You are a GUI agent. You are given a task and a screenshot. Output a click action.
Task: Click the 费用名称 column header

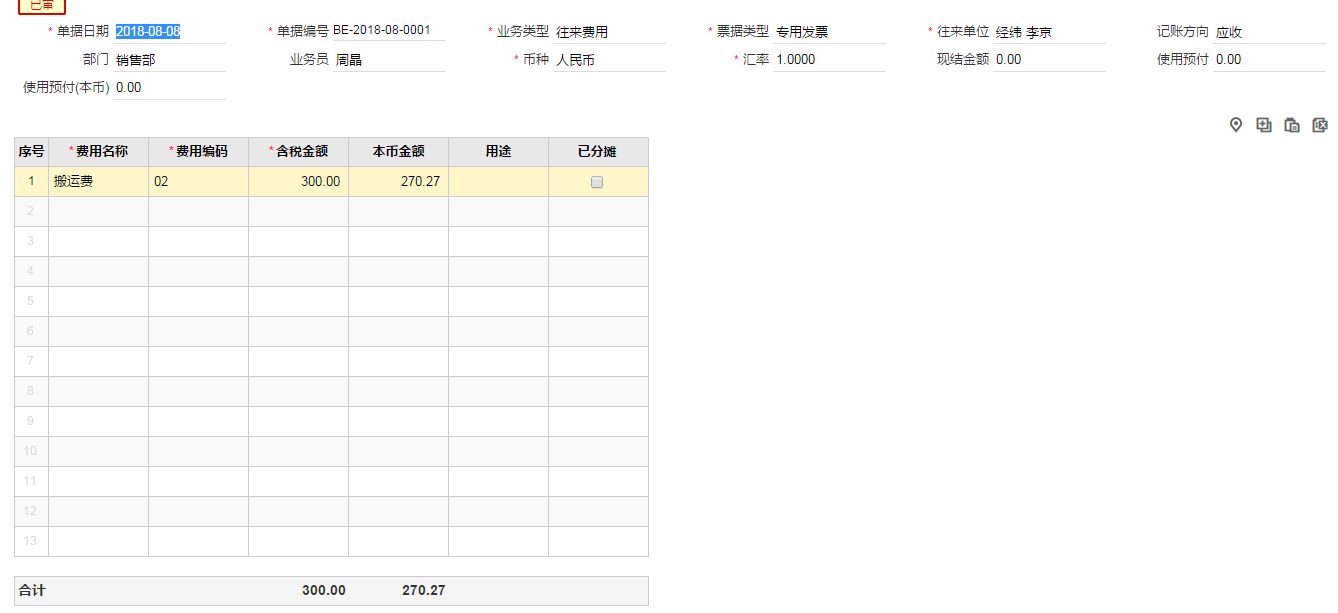pos(98,152)
